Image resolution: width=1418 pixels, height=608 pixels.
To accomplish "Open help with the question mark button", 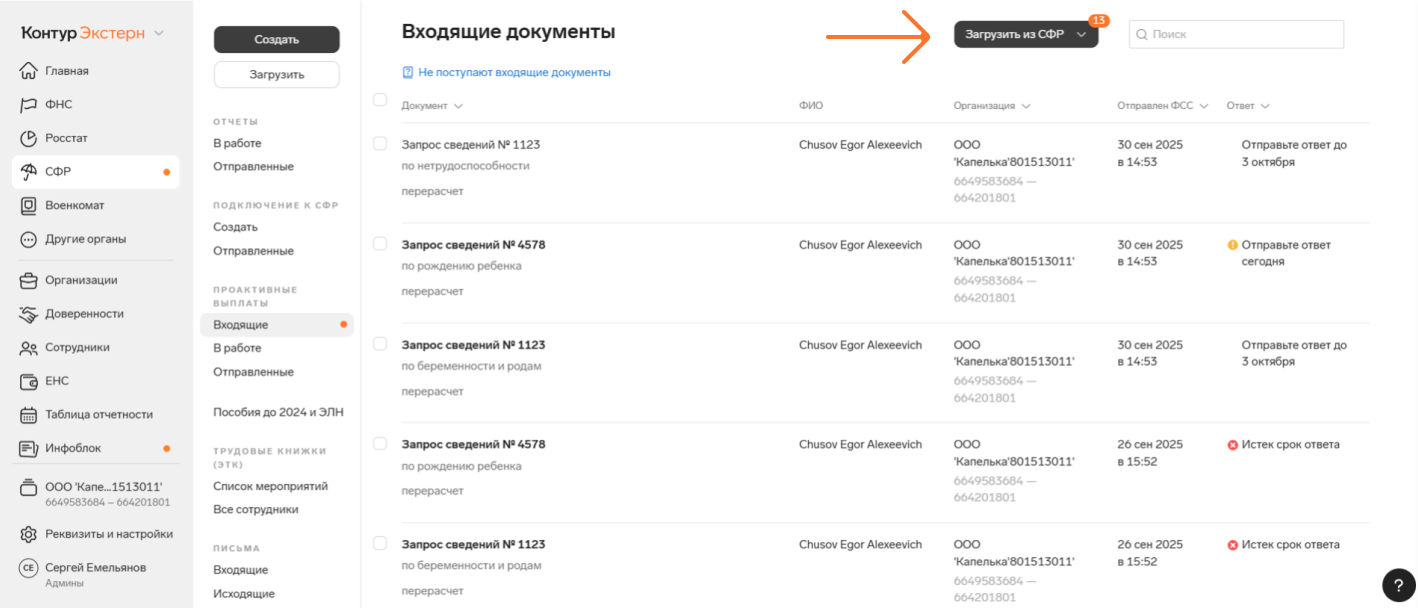I will (1397, 585).
